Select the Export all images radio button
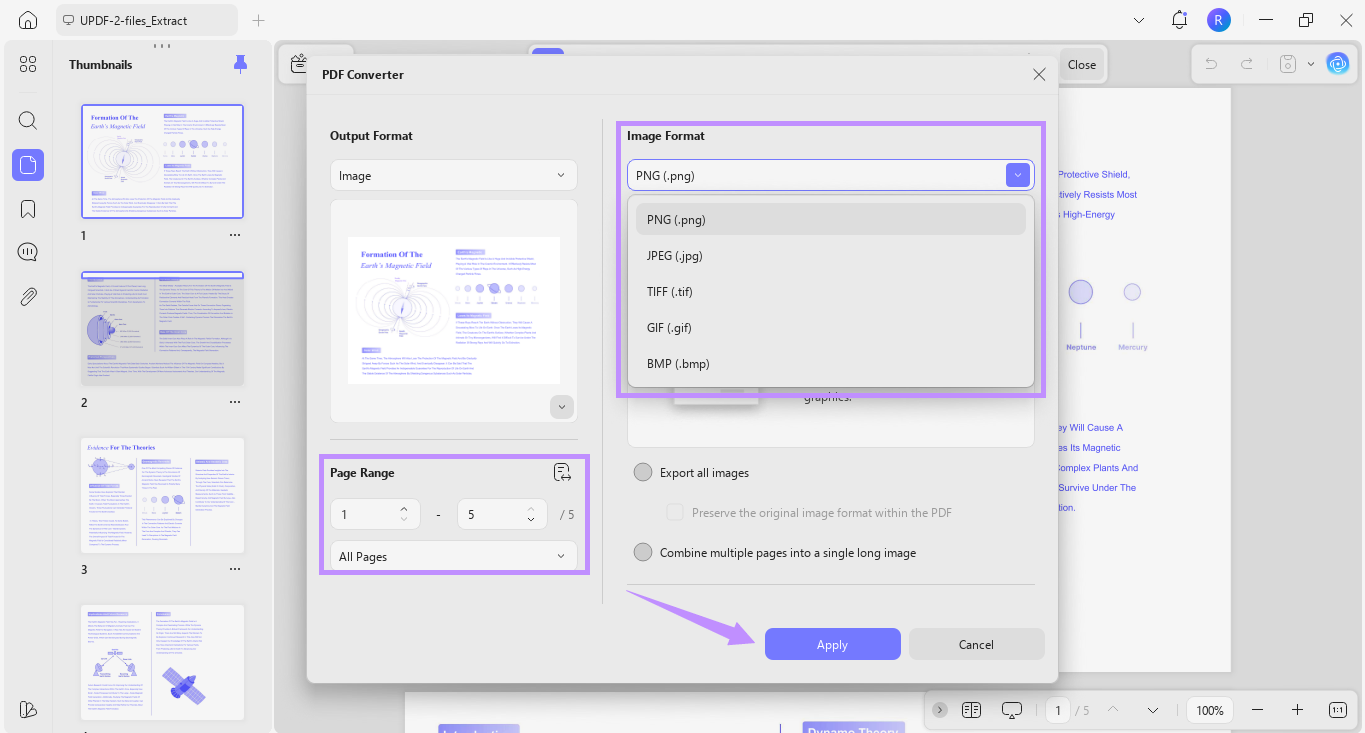This screenshot has width=1365, height=733. tap(643, 471)
